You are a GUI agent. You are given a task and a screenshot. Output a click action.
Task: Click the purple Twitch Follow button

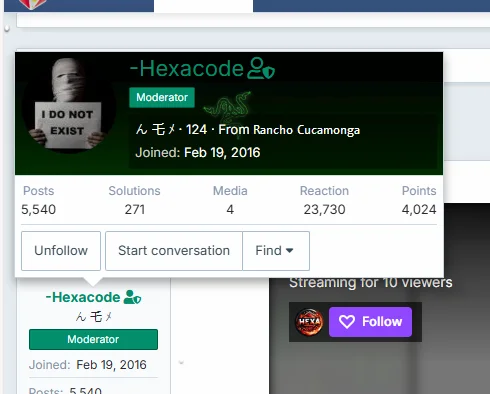[x=370, y=322]
